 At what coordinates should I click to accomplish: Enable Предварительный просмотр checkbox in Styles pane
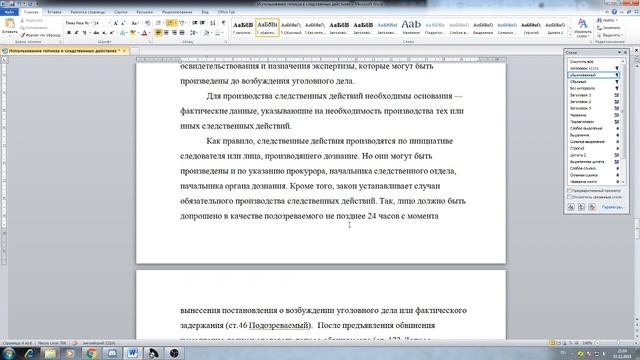point(569,191)
